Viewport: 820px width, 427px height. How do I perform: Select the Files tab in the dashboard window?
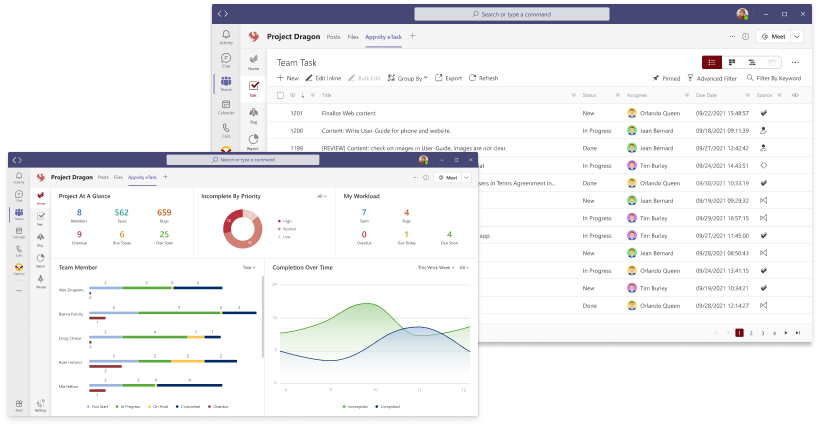[118, 177]
